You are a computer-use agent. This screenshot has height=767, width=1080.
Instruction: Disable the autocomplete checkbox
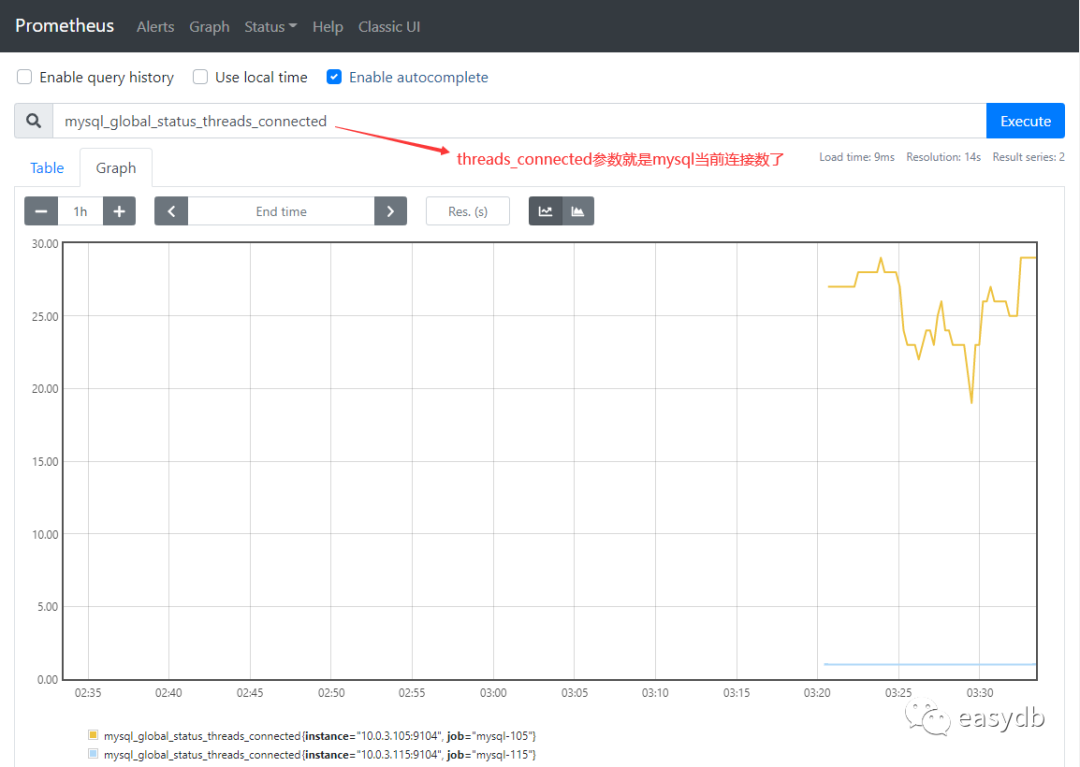(x=334, y=77)
